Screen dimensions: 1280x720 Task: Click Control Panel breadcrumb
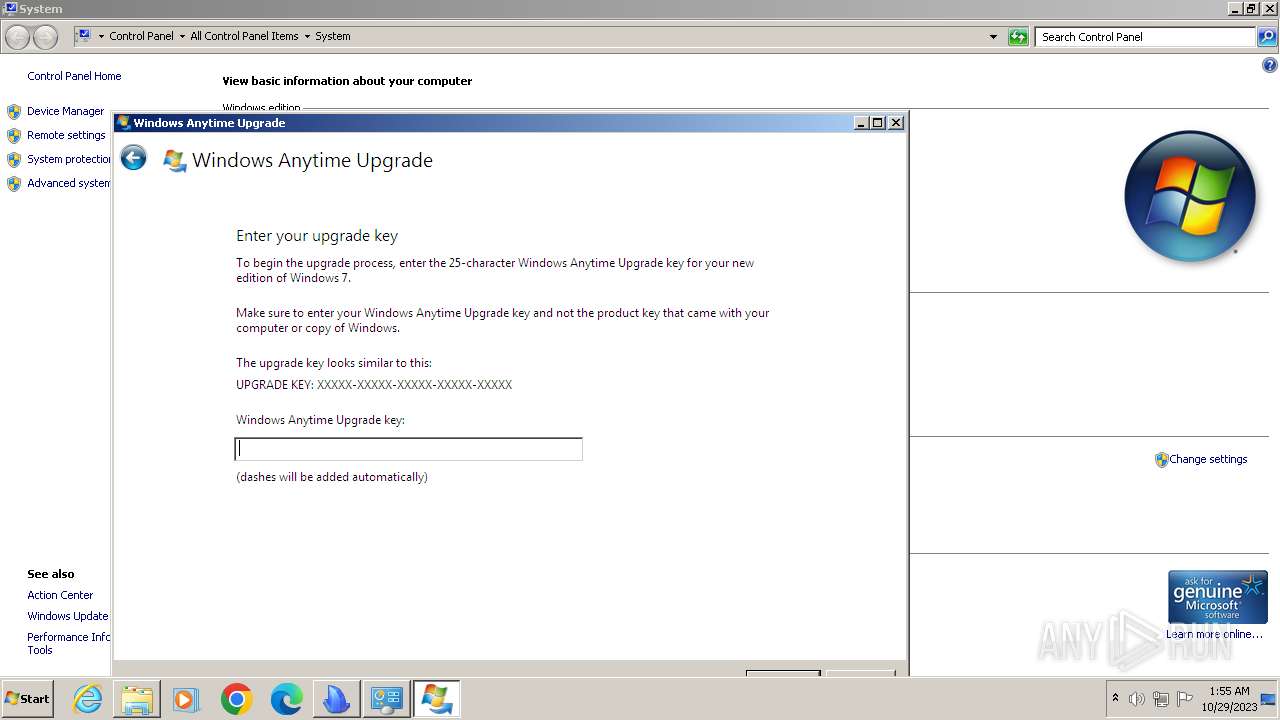[141, 36]
